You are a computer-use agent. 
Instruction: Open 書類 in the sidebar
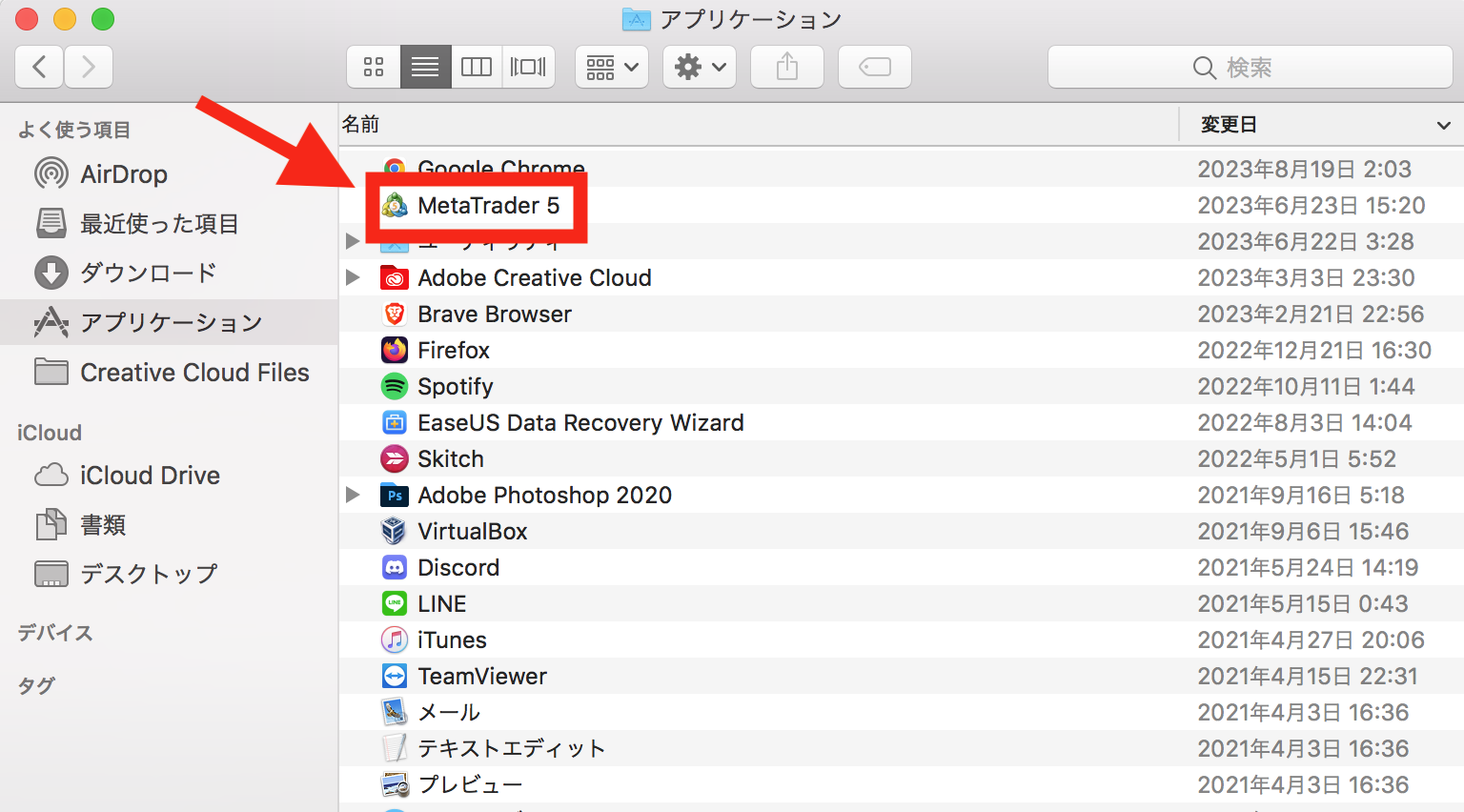pyautogui.click(x=169, y=524)
